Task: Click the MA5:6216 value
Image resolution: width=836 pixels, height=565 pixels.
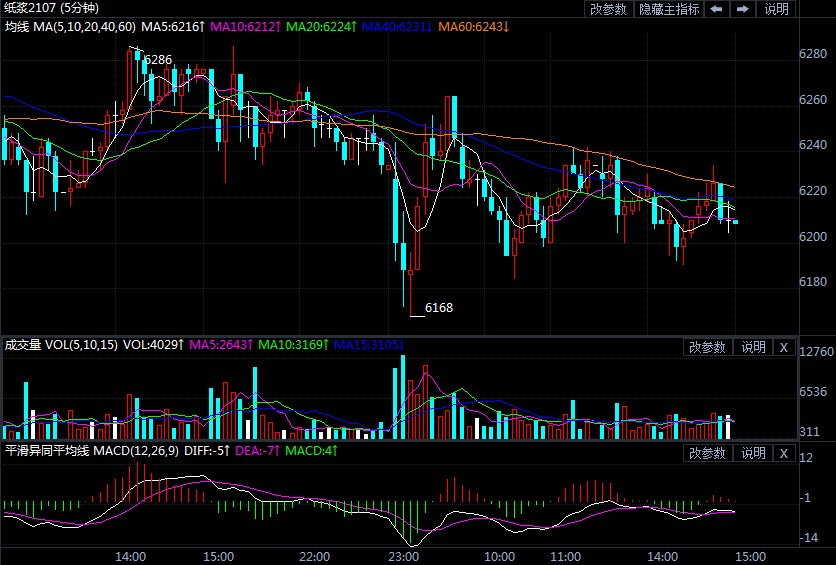Action: pos(173,26)
